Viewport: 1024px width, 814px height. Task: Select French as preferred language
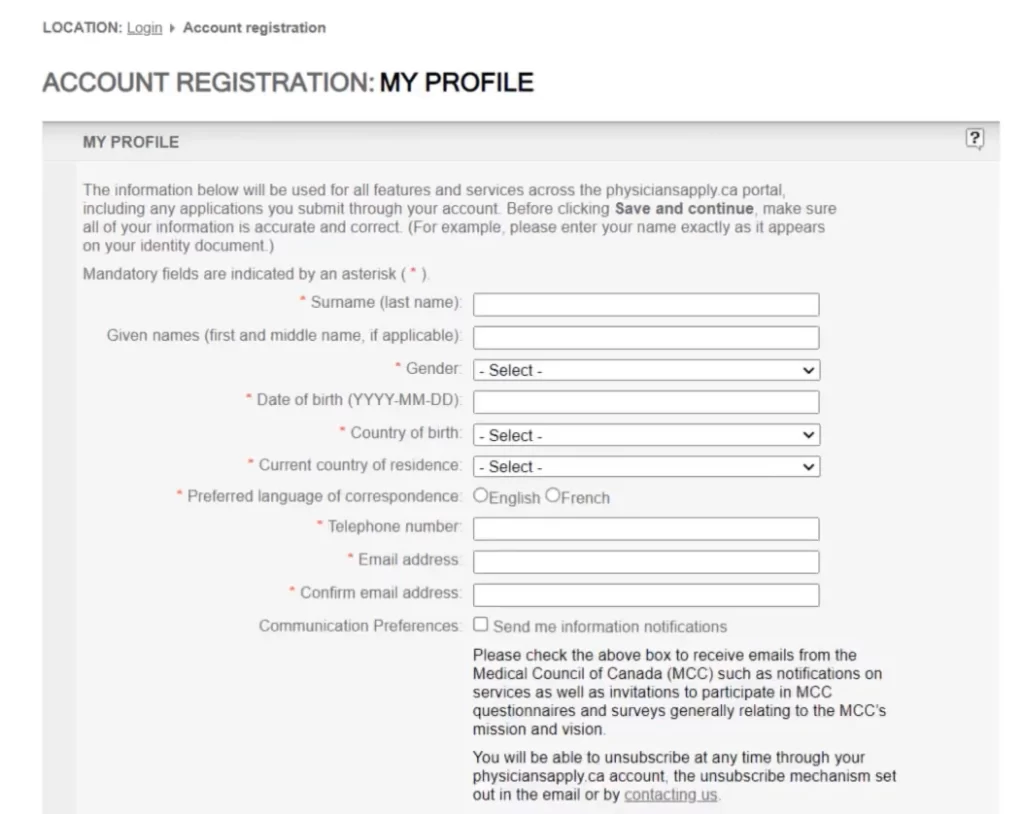click(553, 496)
